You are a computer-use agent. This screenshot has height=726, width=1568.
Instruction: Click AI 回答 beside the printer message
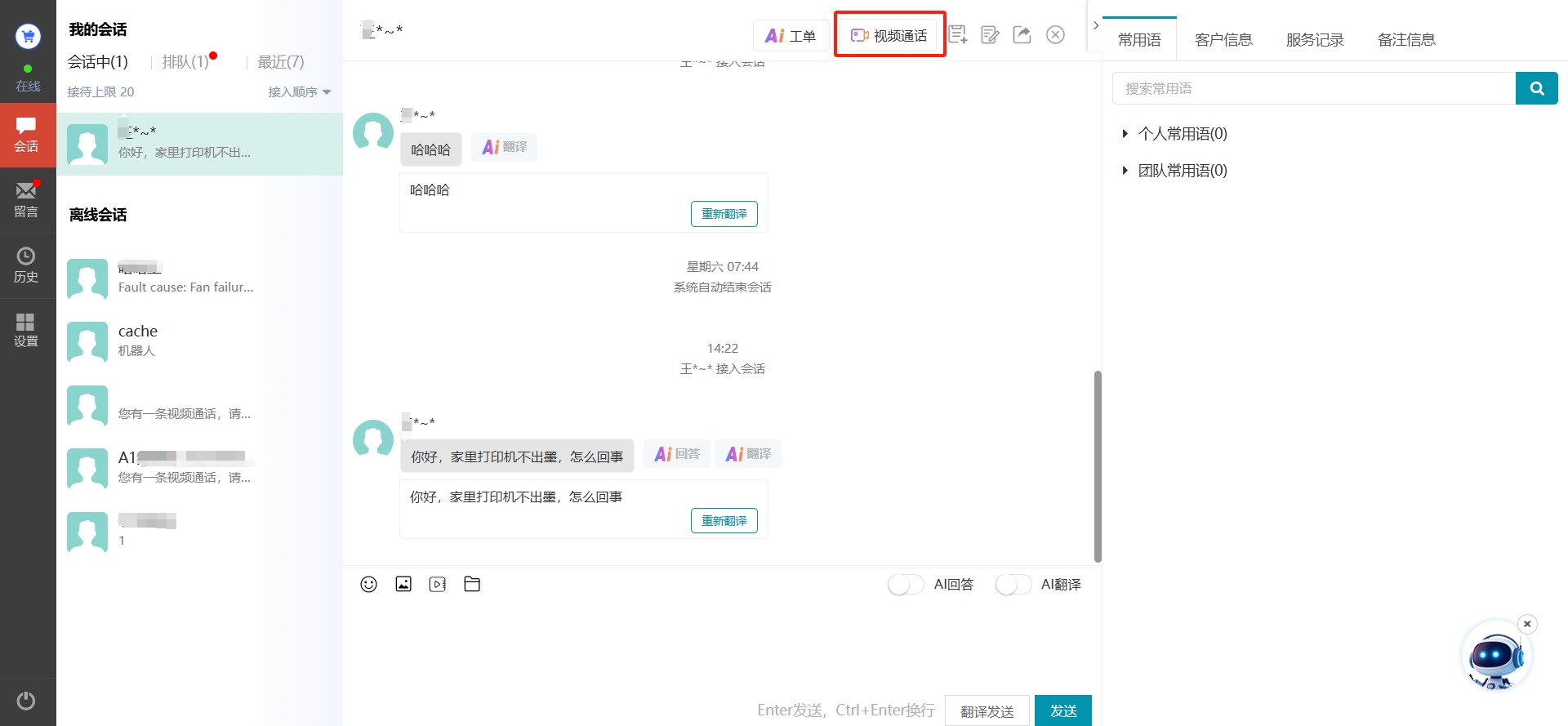(x=677, y=454)
